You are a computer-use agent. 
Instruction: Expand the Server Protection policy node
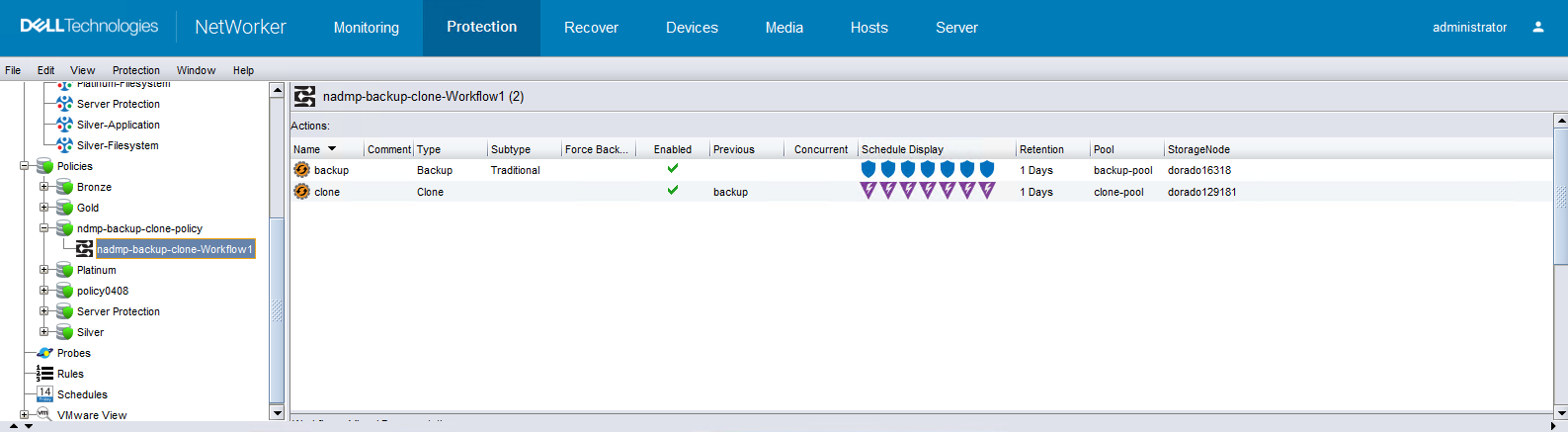tap(43, 311)
